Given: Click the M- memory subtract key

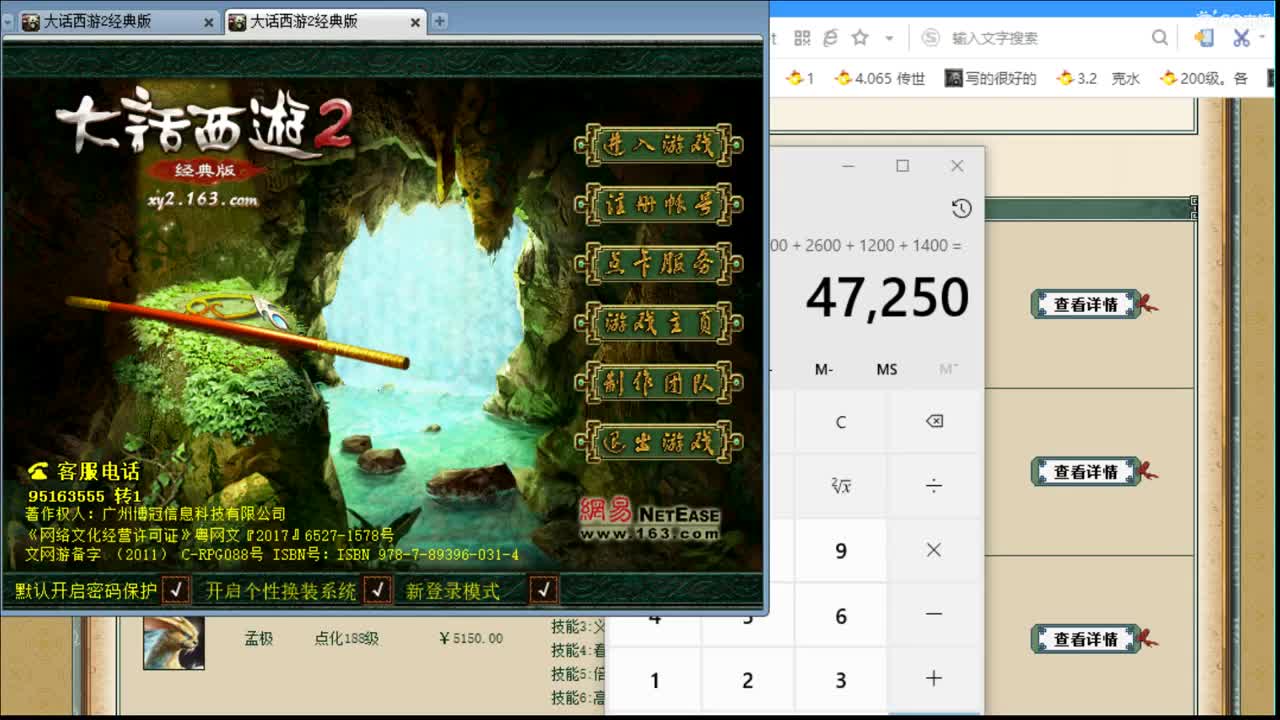Looking at the screenshot, I should point(824,369).
